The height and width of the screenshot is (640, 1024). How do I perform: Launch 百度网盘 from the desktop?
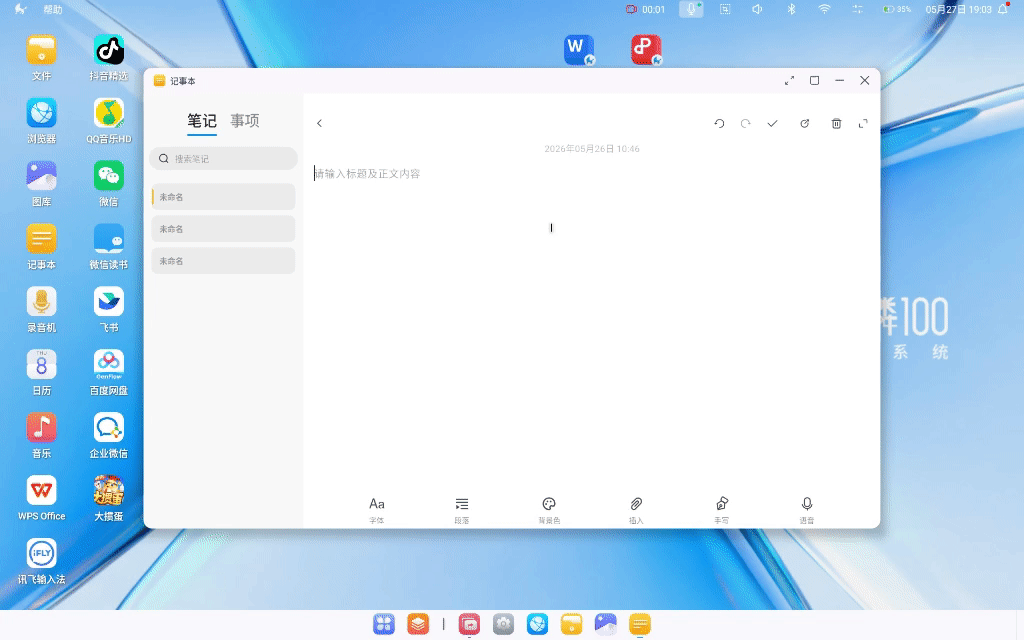[x=108, y=372]
